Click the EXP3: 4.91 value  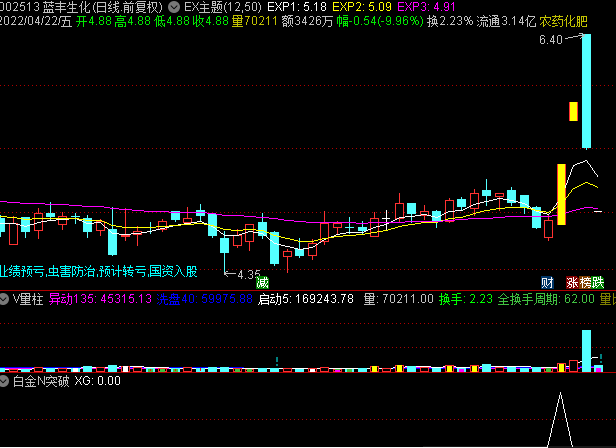click(426, 7)
